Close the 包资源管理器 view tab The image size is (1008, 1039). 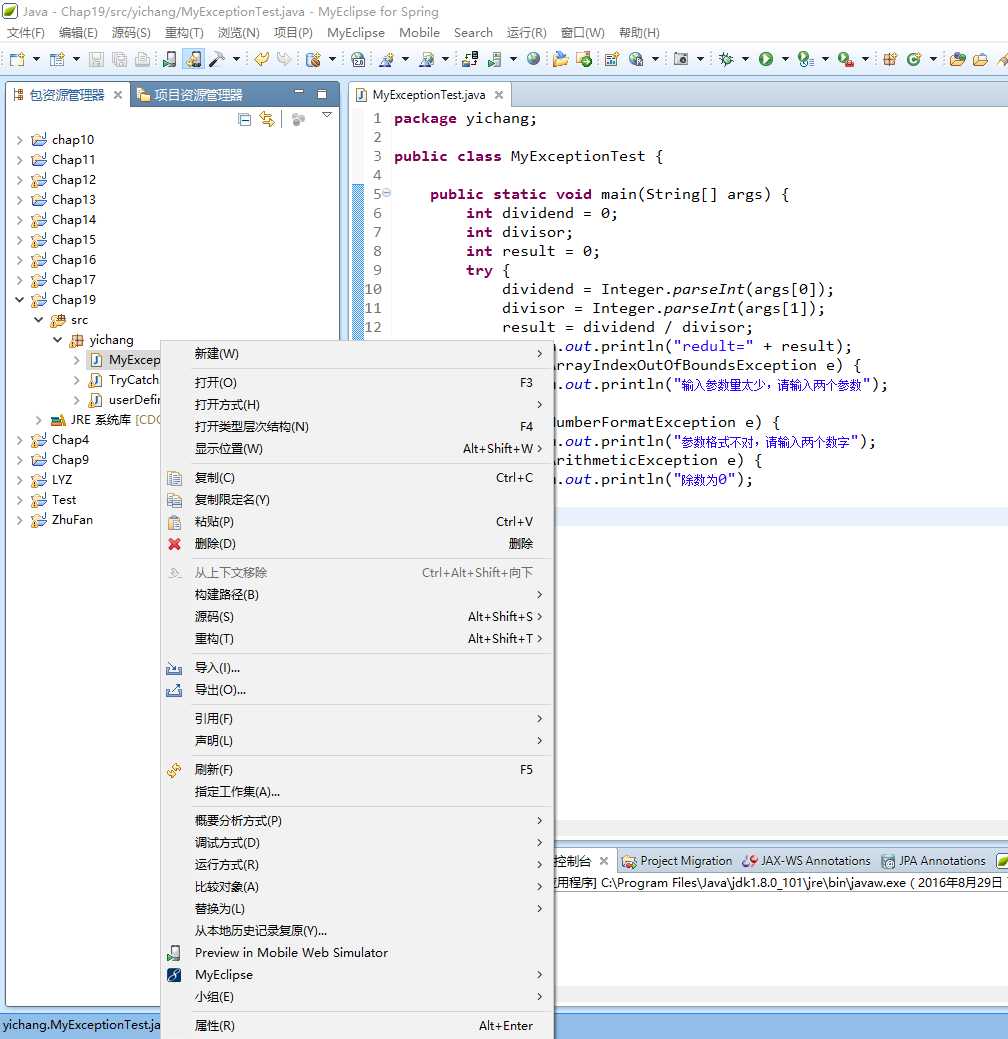117,95
